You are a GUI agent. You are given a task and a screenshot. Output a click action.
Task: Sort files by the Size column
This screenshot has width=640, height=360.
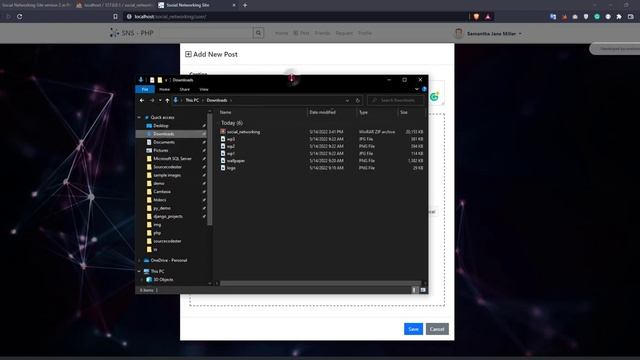[404, 112]
